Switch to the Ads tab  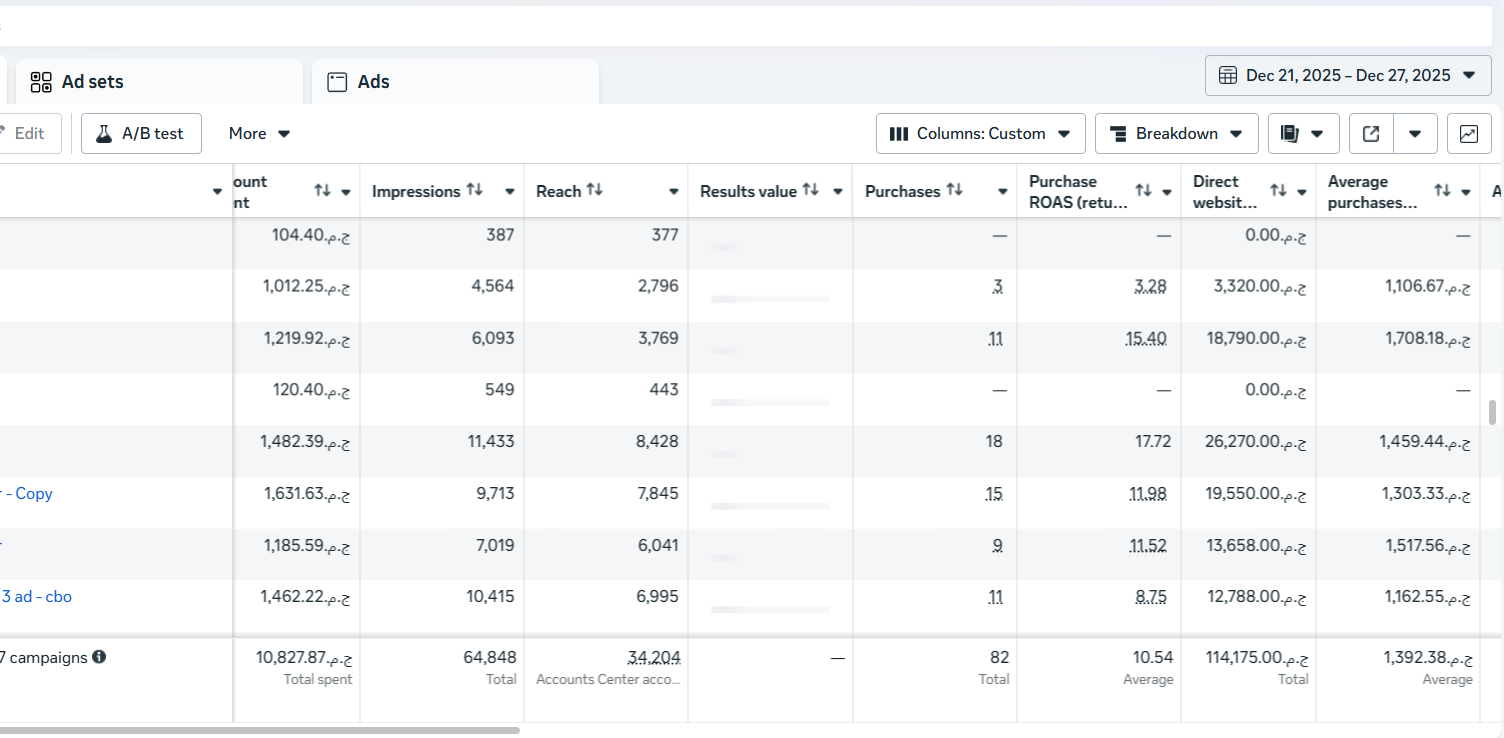371,81
